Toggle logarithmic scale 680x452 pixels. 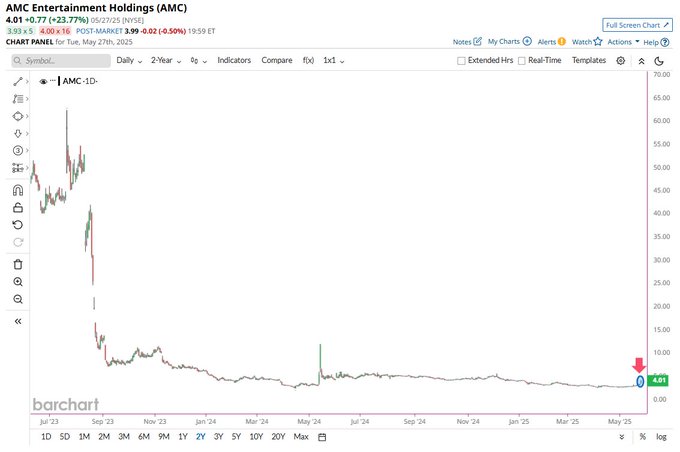661,437
